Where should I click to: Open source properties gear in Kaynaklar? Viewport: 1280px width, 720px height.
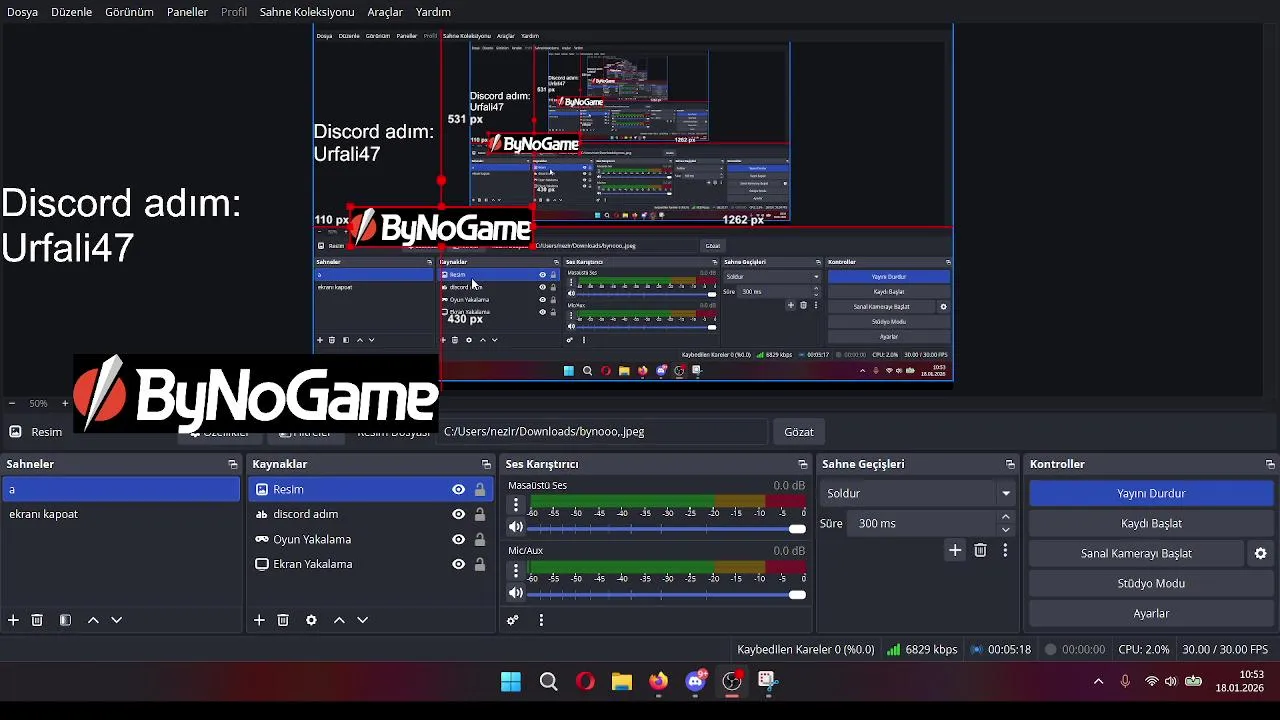(311, 620)
